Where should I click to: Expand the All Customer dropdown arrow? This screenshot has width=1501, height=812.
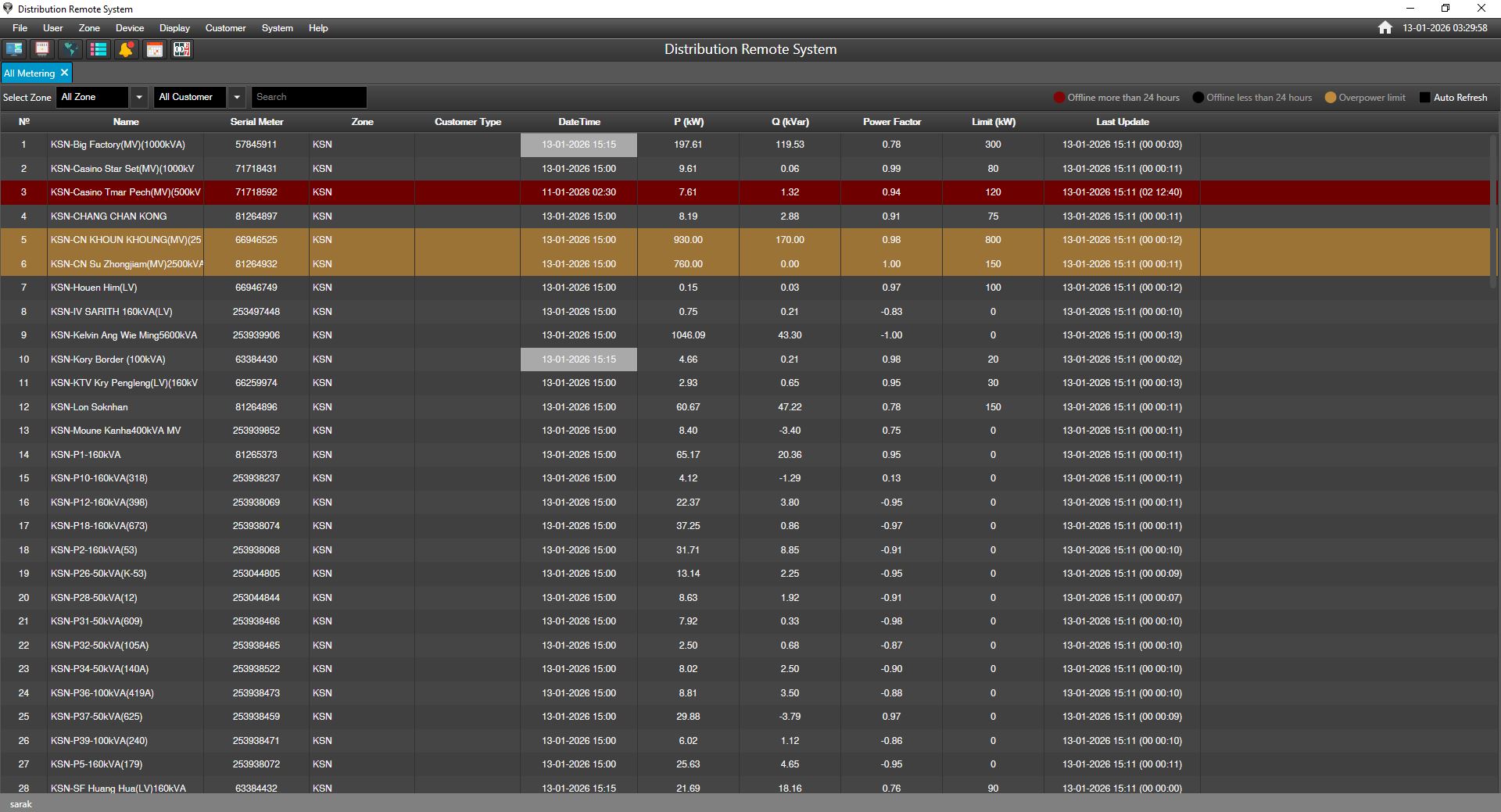(x=236, y=97)
